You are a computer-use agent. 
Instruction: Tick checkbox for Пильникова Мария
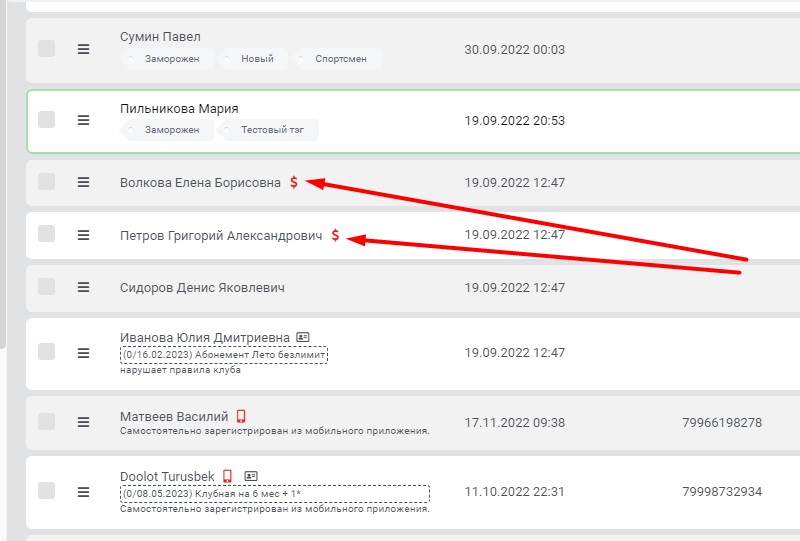(46, 119)
